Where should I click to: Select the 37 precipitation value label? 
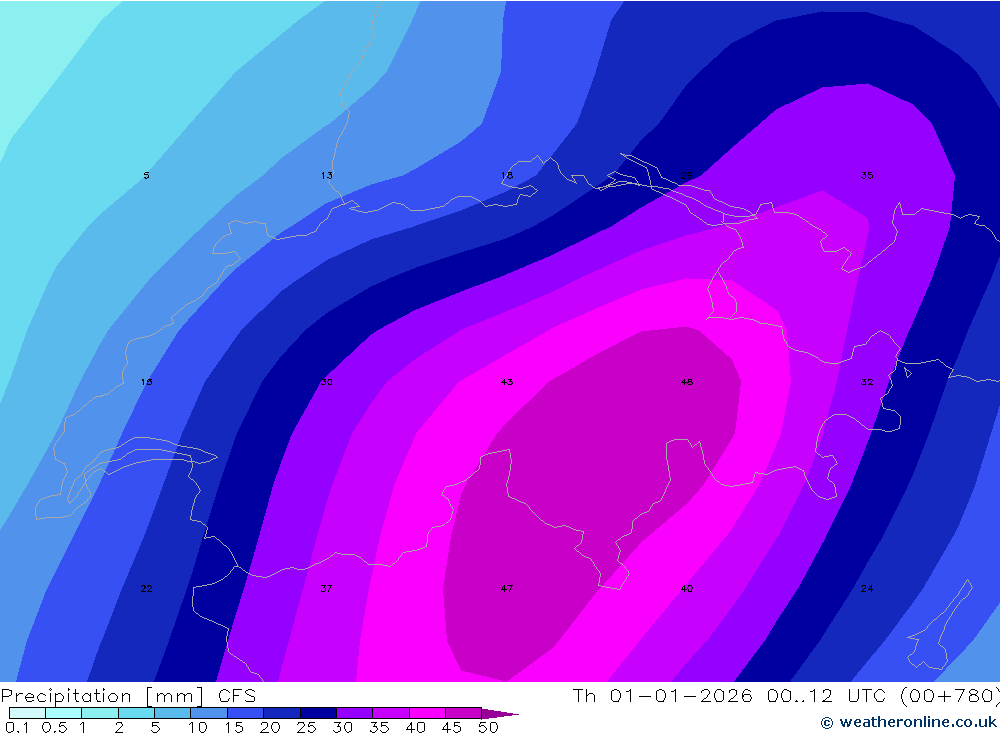point(326,589)
